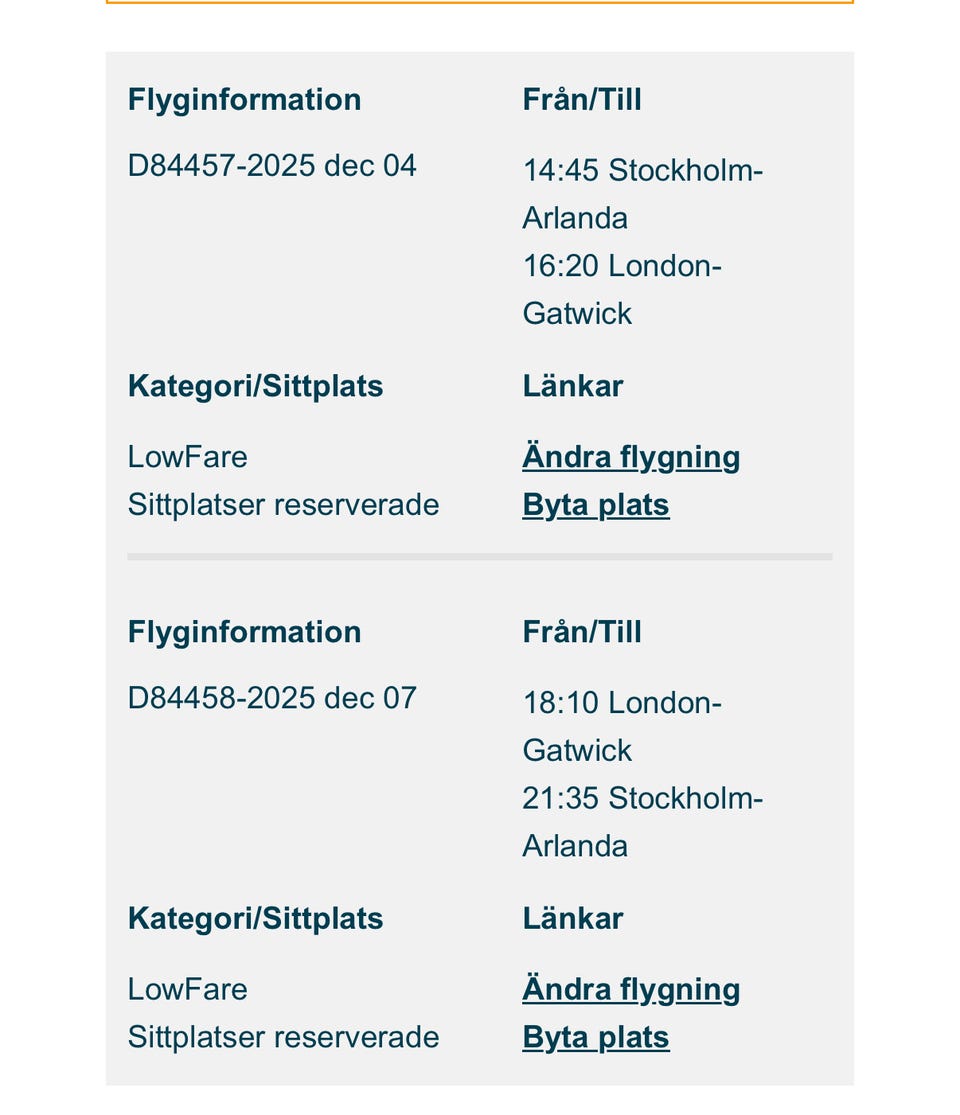Click the LowFare category for flight D84457
The image size is (960, 1115).
click(187, 457)
